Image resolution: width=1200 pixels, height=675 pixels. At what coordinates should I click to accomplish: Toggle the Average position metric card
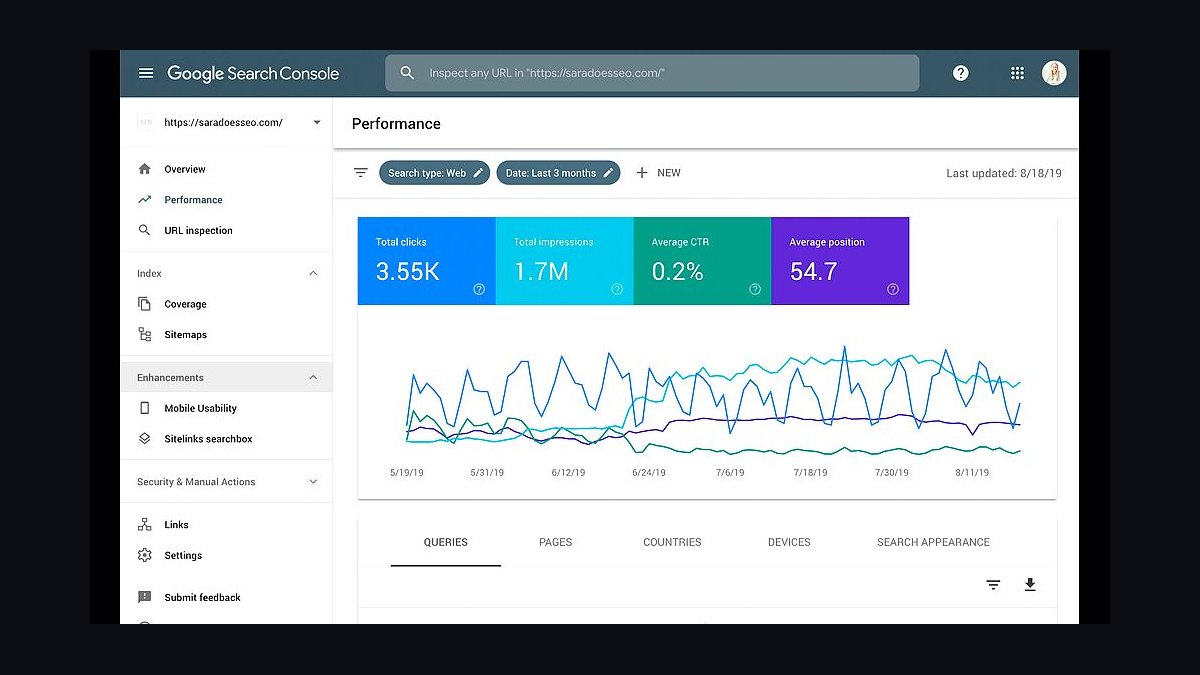pos(841,261)
